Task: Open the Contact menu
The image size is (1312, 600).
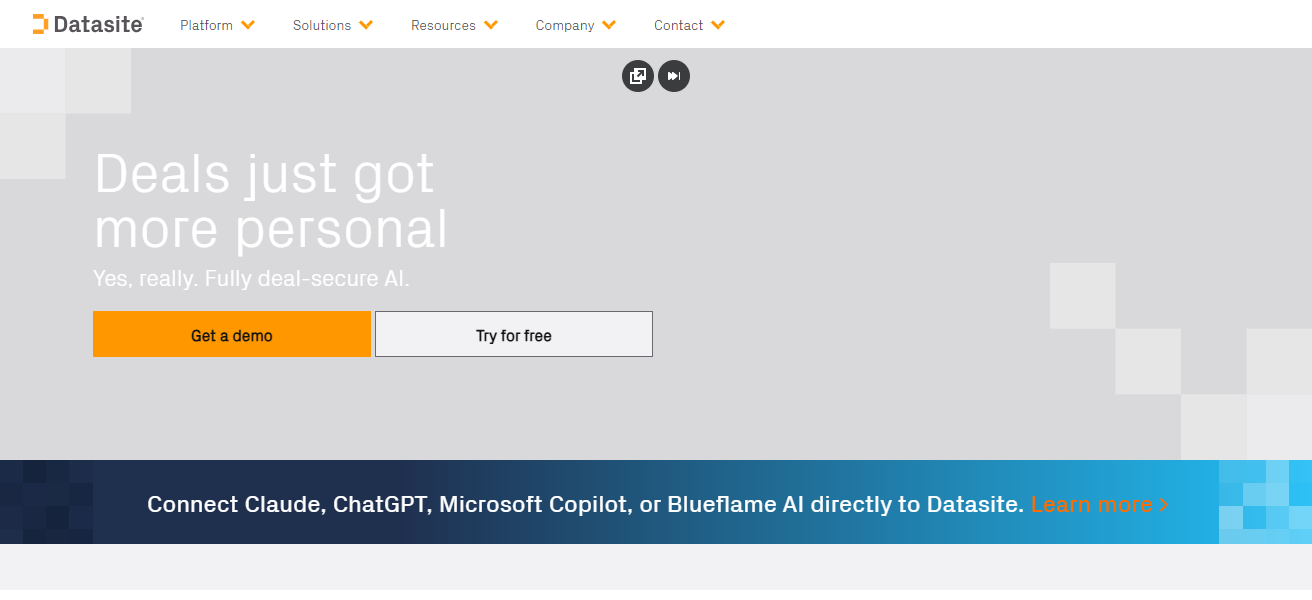Action: tap(679, 25)
